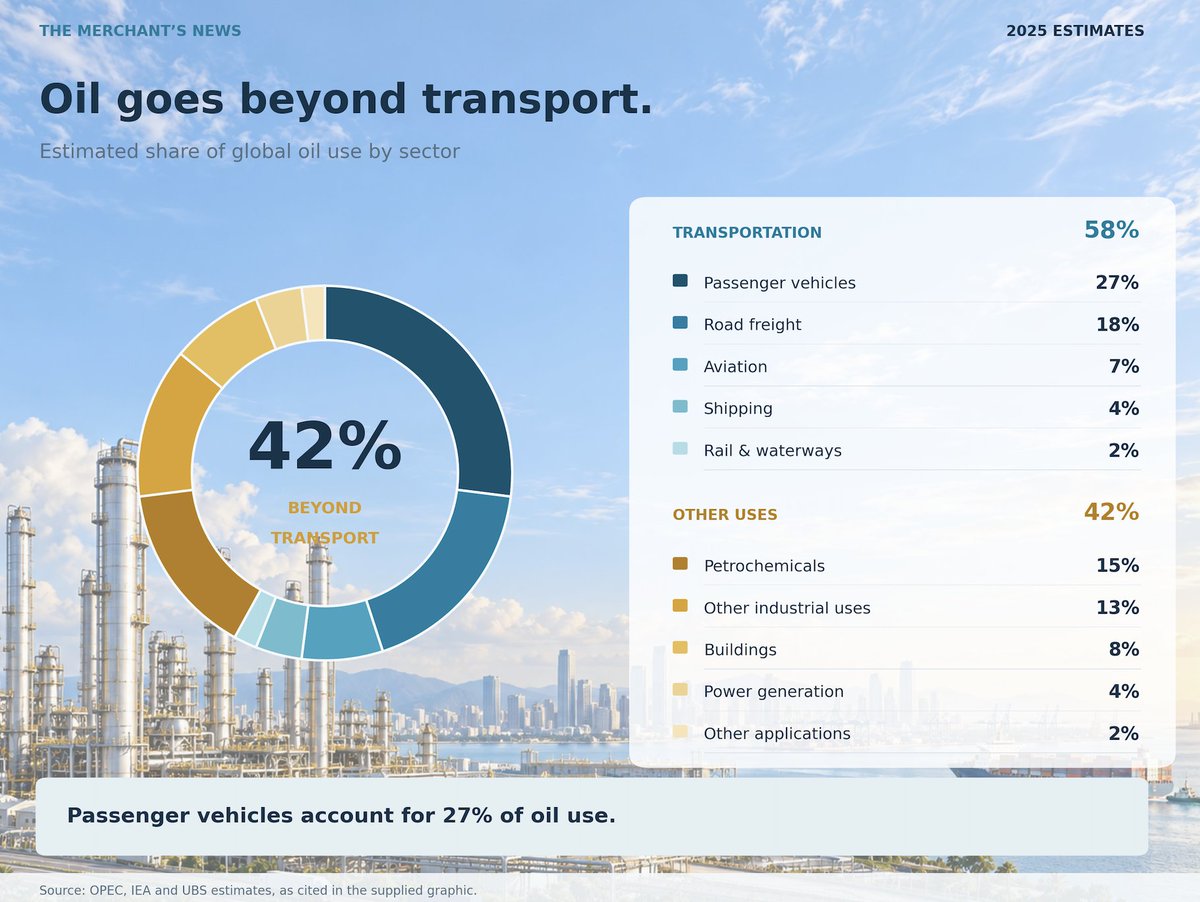This screenshot has height=902, width=1200.
Task: Click the TRANSPORTATION section heading
Action: [x=747, y=233]
